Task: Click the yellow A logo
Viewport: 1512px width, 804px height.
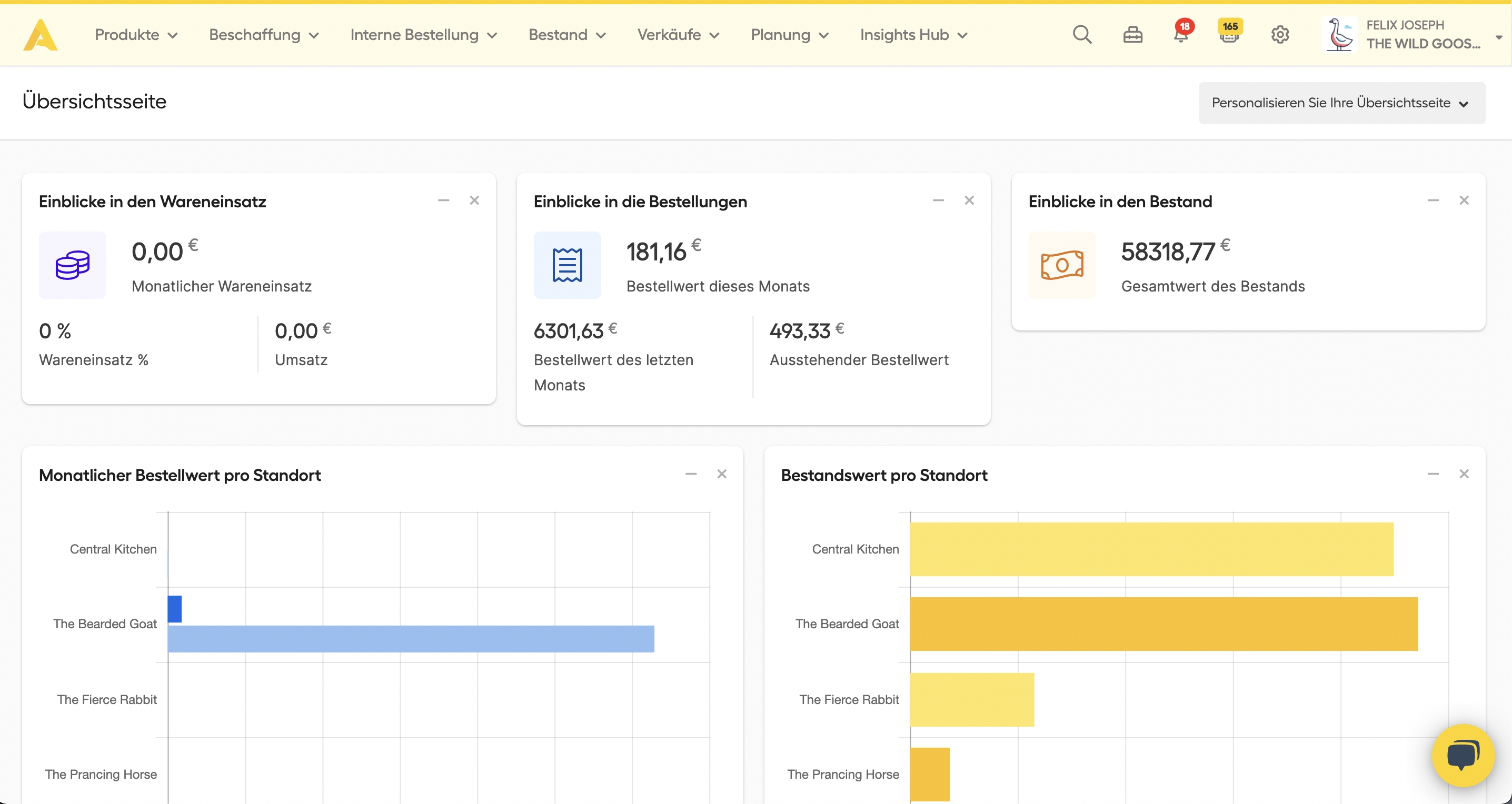Action: pyautogui.click(x=40, y=35)
